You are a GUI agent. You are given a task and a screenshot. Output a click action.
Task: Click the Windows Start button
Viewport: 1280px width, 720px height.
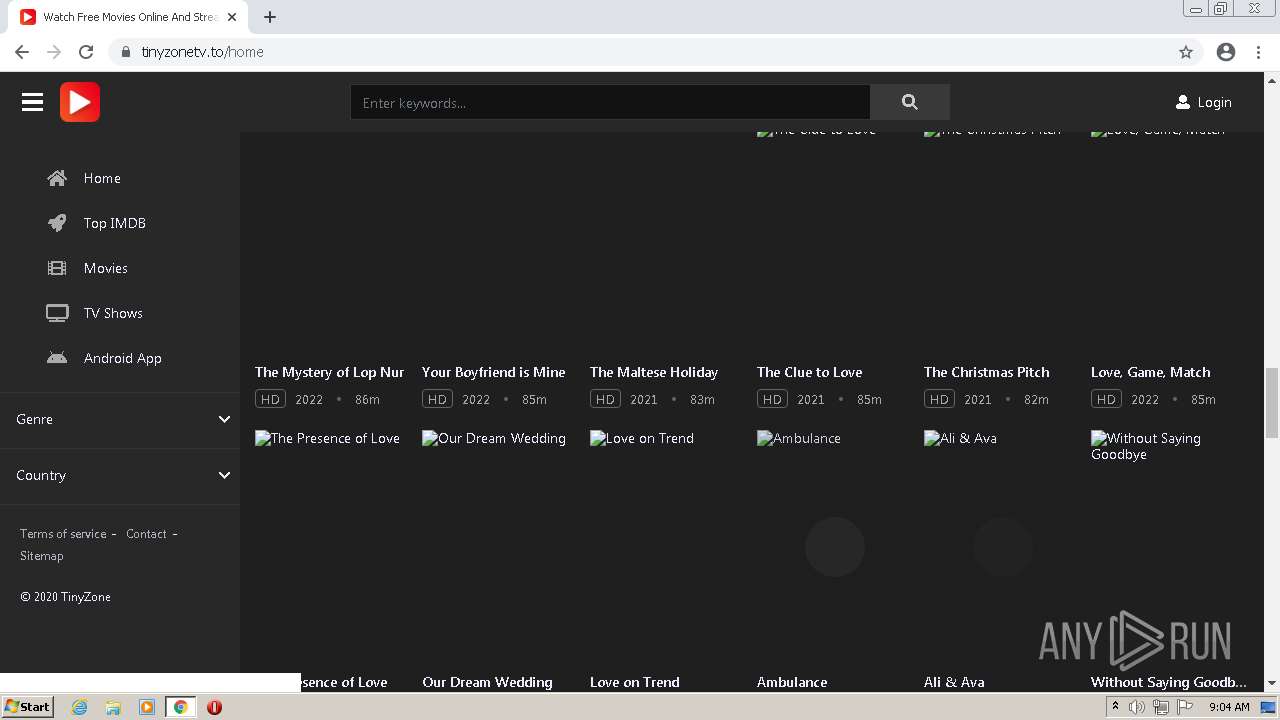tap(27, 707)
